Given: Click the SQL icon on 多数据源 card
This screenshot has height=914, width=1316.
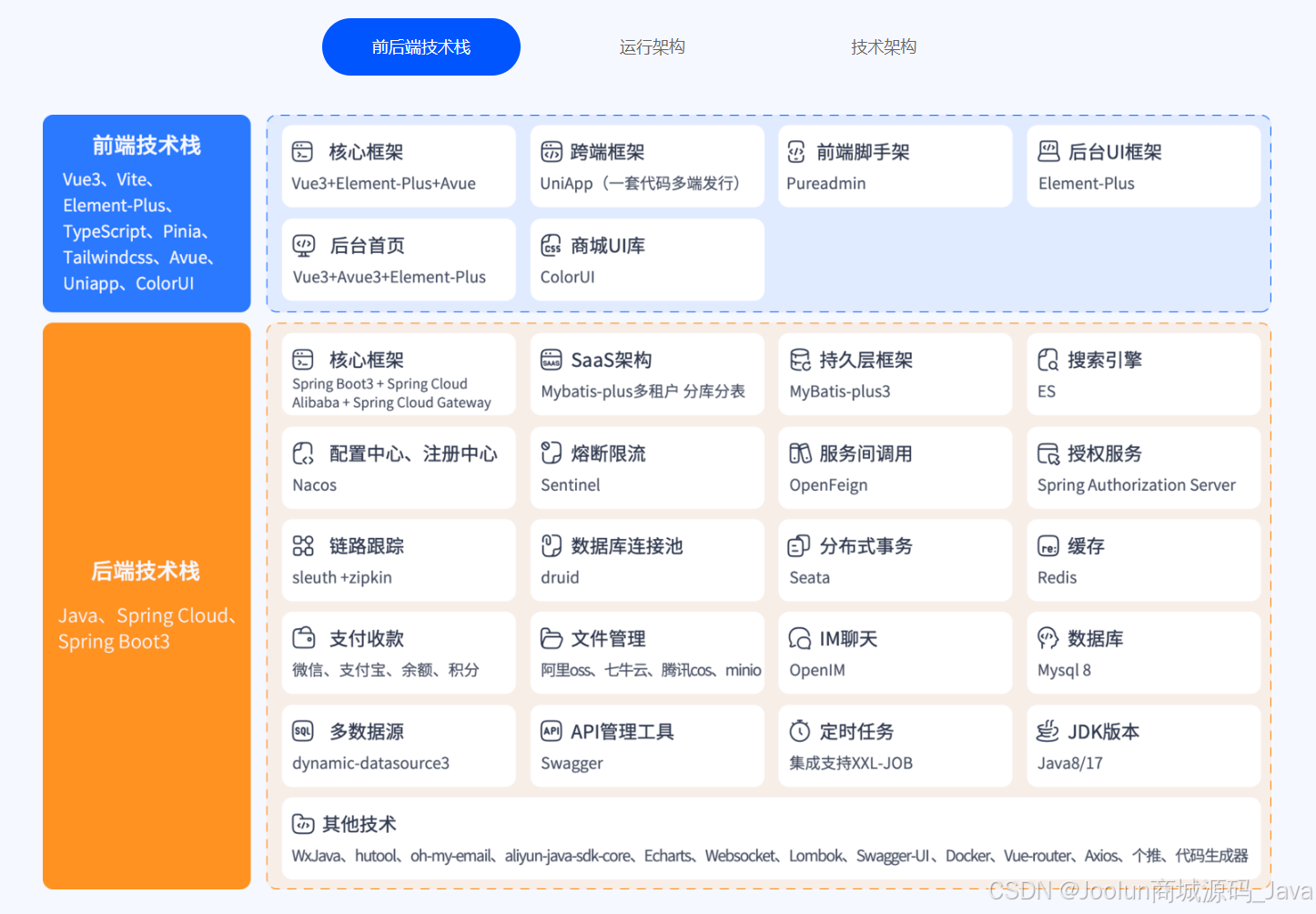Looking at the screenshot, I should click(x=302, y=730).
